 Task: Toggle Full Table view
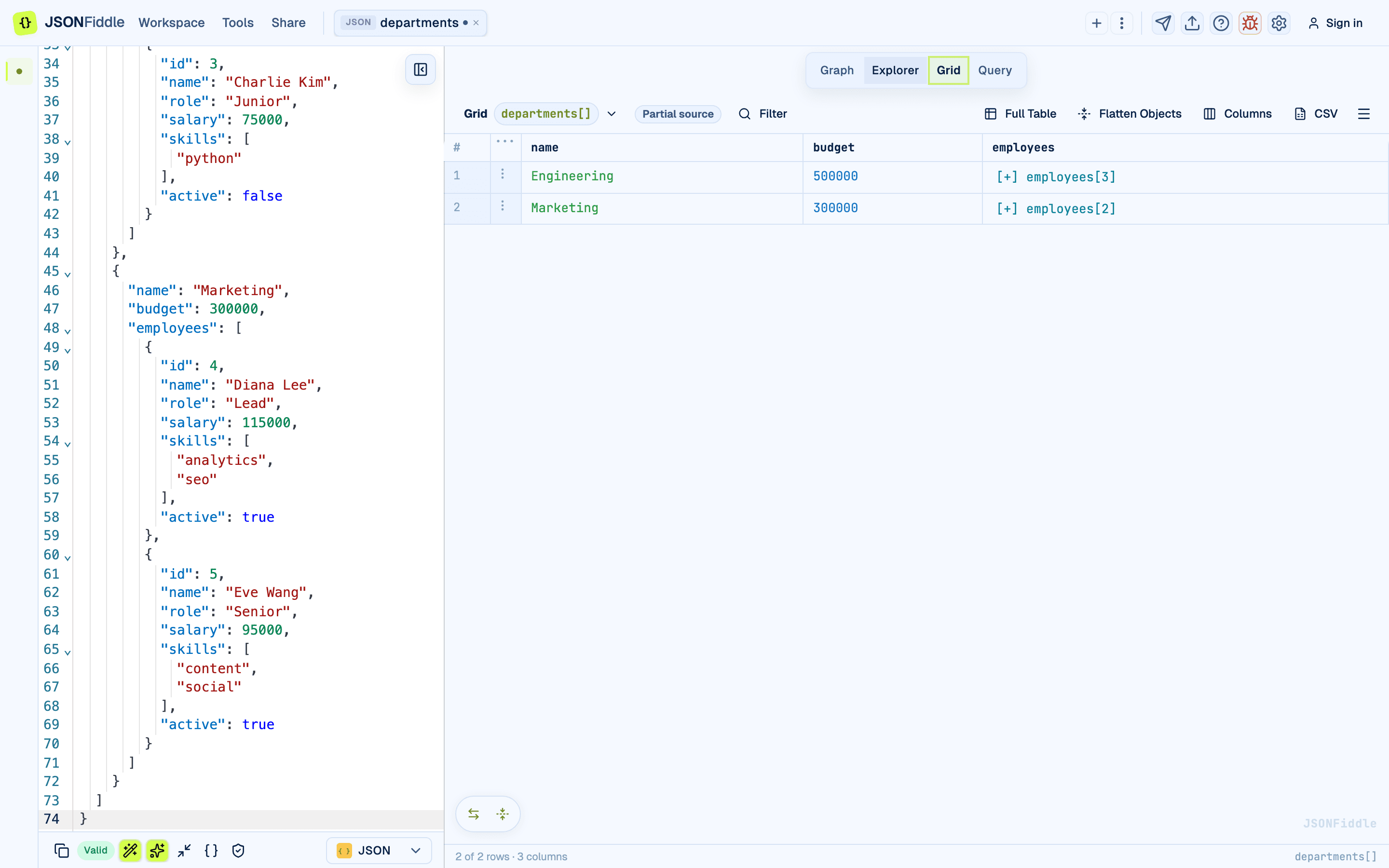(1021, 114)
